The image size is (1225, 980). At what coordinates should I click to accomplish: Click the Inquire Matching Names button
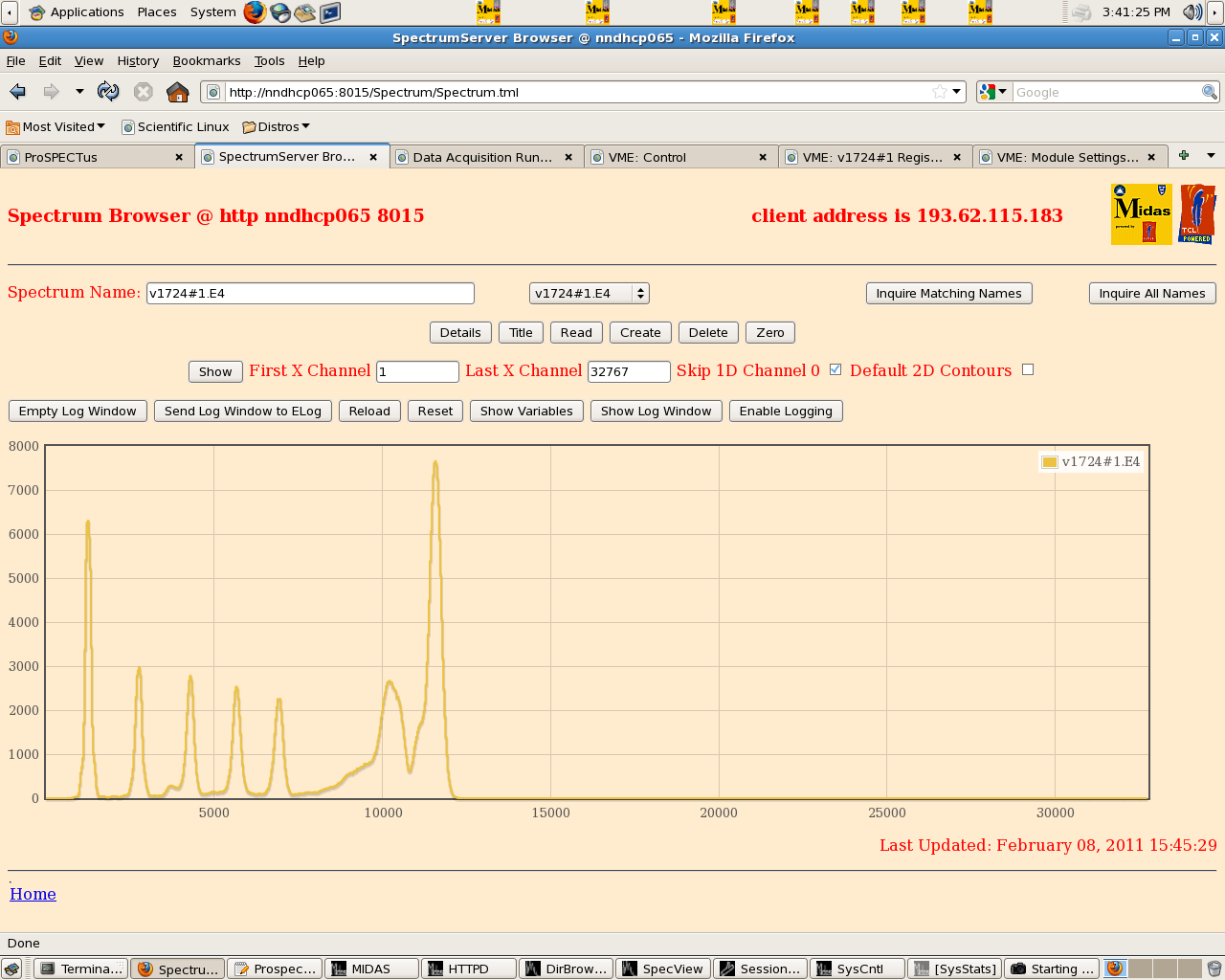click(949, 293)
